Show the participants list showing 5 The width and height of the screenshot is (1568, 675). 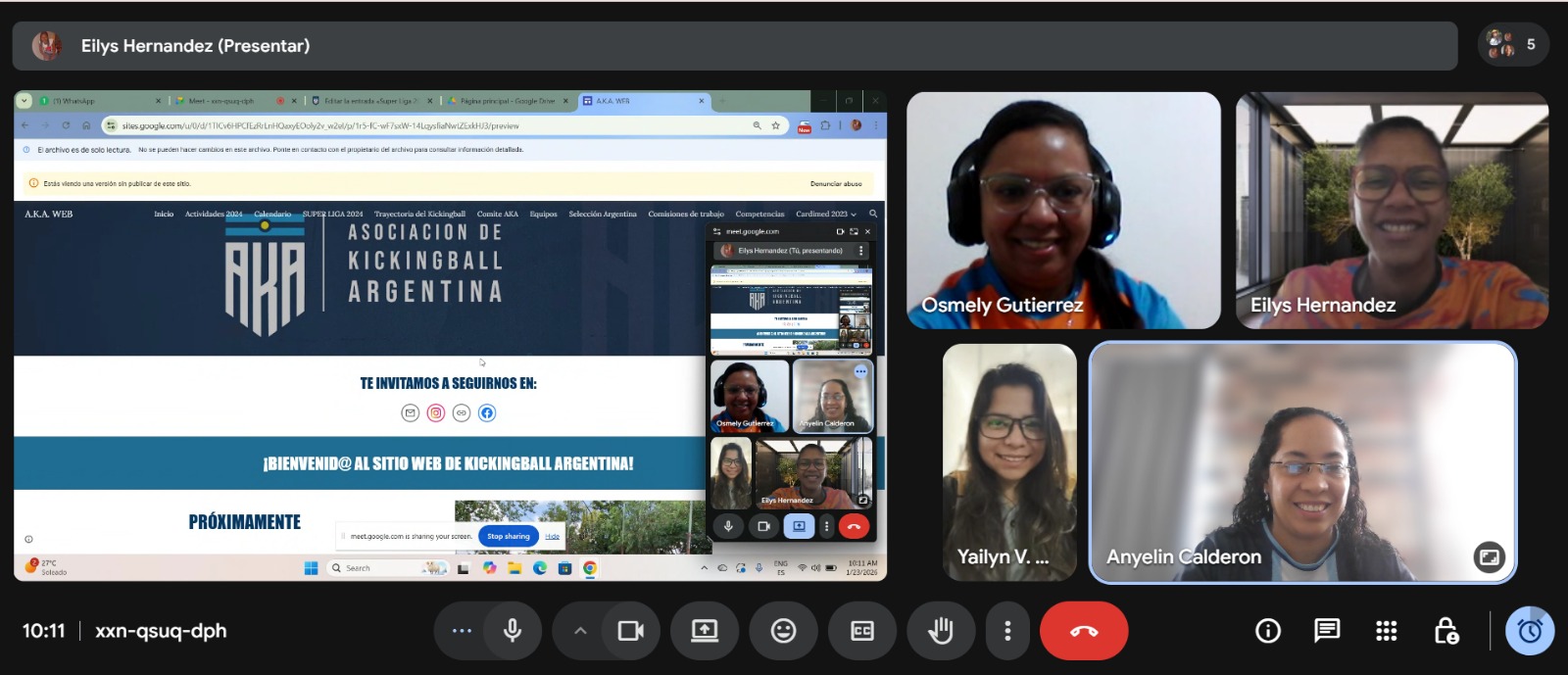click(x=1512, y=45)
